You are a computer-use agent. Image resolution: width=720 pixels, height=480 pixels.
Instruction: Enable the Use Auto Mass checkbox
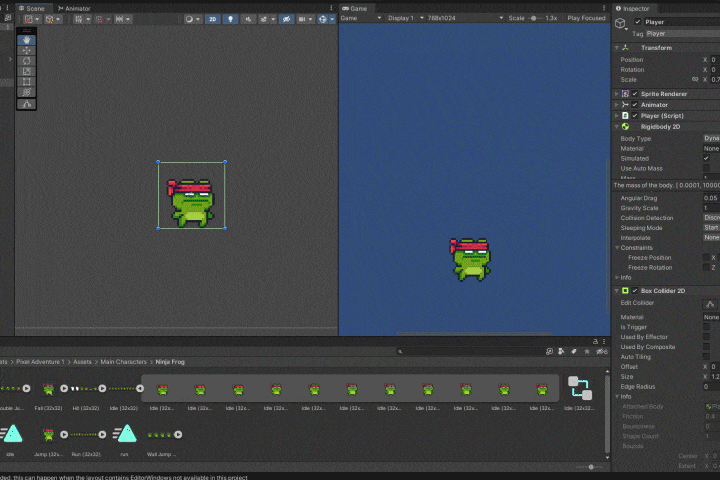pos(706,168)
